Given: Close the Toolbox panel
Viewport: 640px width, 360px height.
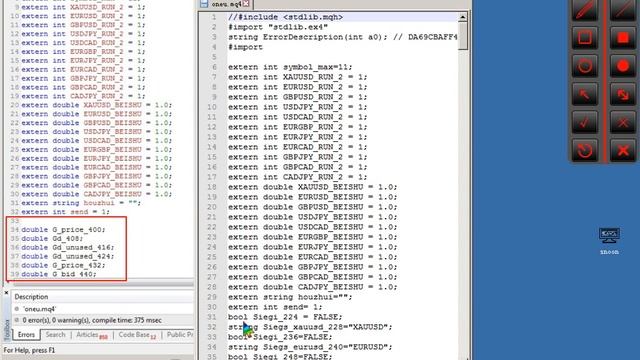Looking at the screenshot, I should tap(6, 293).
